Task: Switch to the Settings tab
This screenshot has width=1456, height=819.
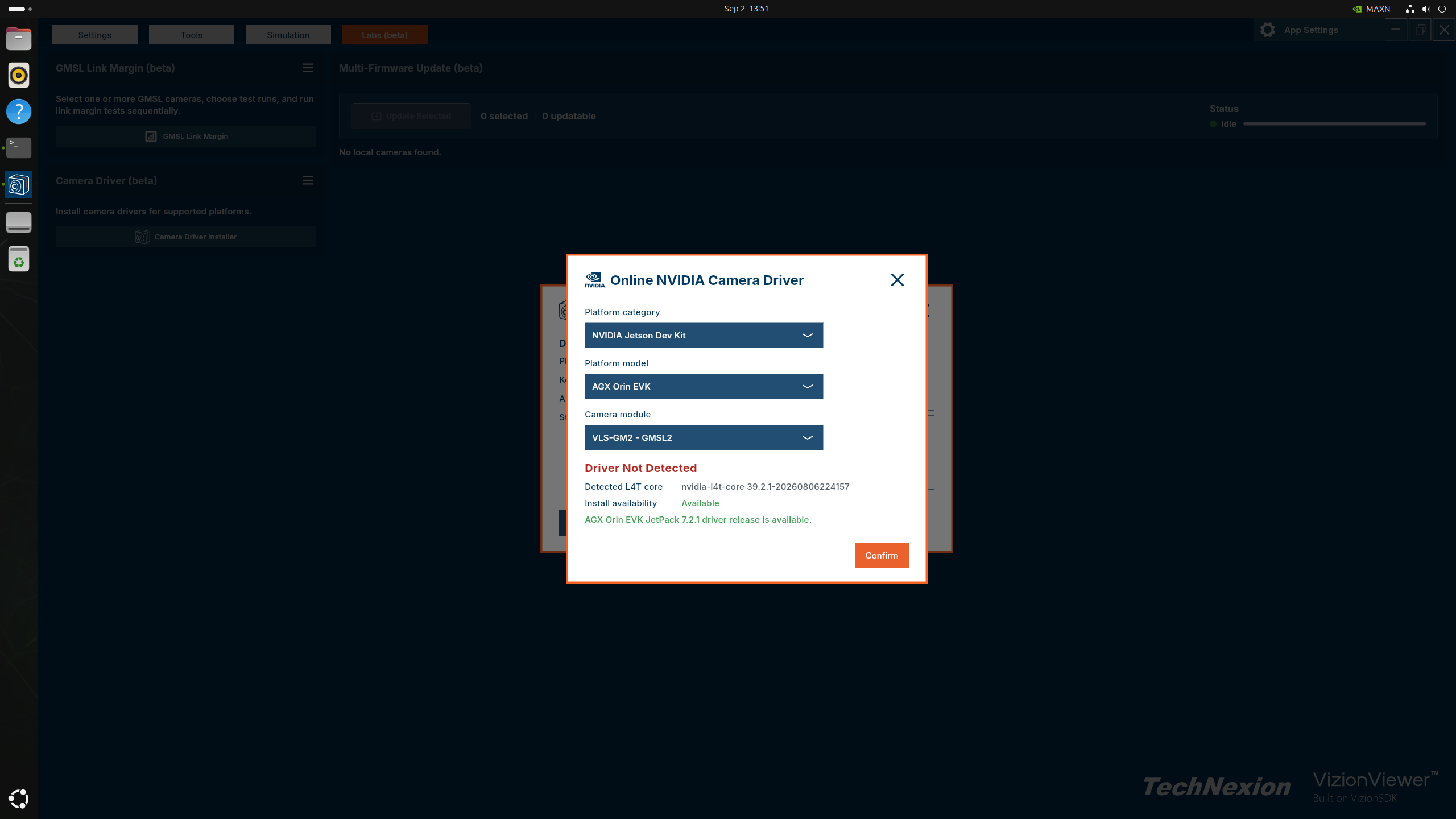Action: tap(95, 35)
